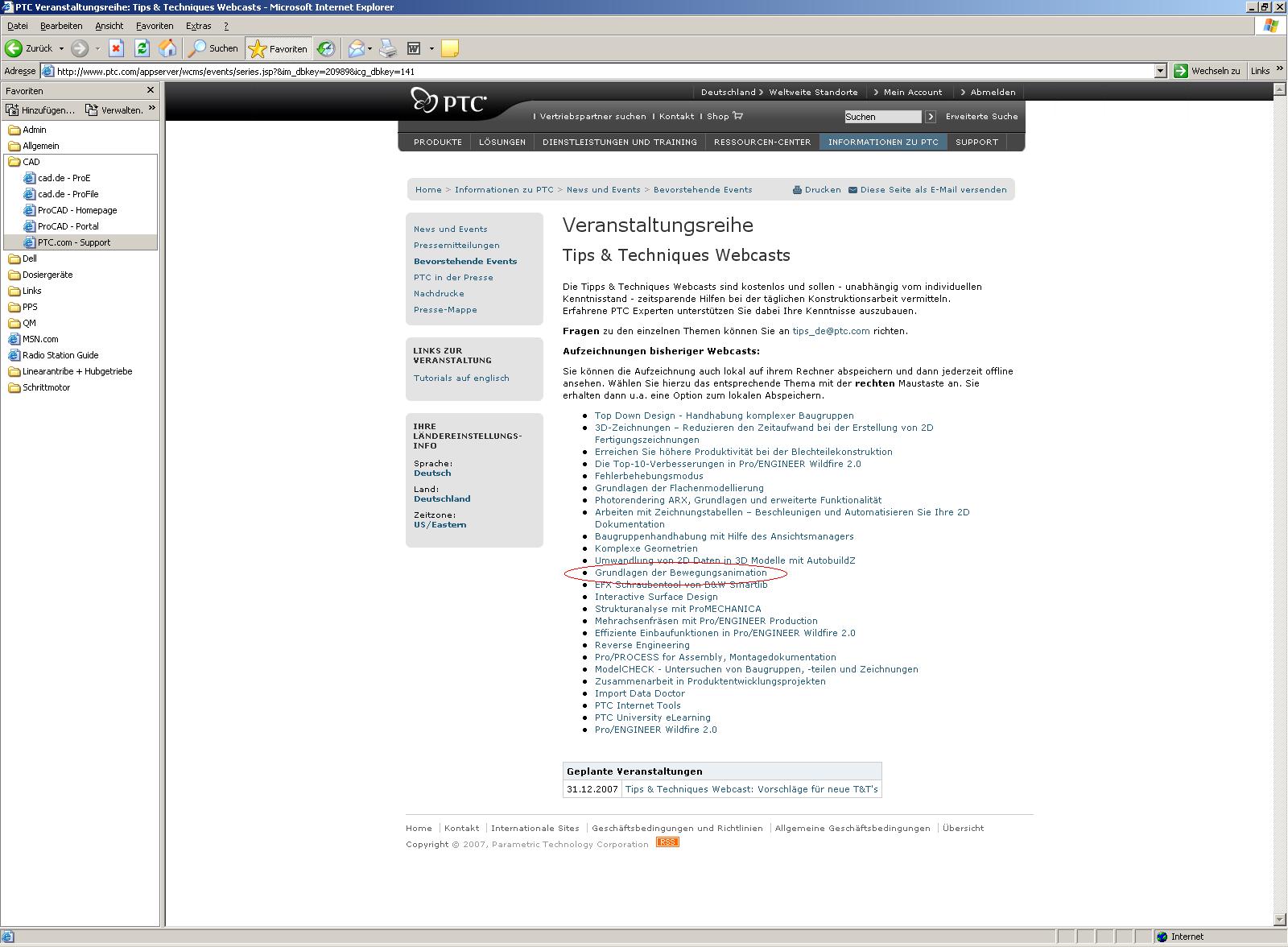The height and width of the screenshot is (947, 1288).
Task: Open the Favoriten menu
Action: coord(155,26)
